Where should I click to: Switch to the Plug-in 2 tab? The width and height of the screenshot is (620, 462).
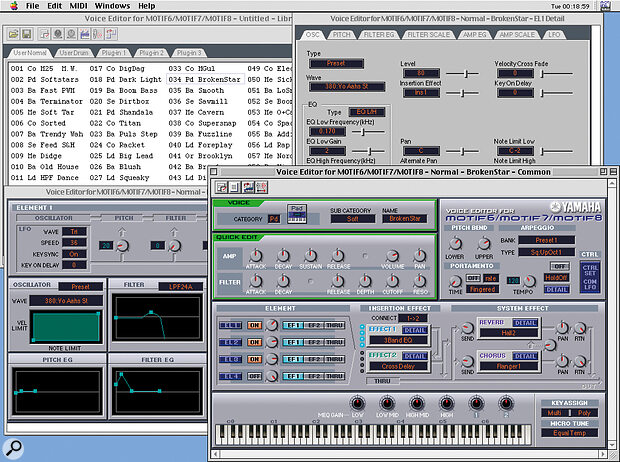pos(151,53)
